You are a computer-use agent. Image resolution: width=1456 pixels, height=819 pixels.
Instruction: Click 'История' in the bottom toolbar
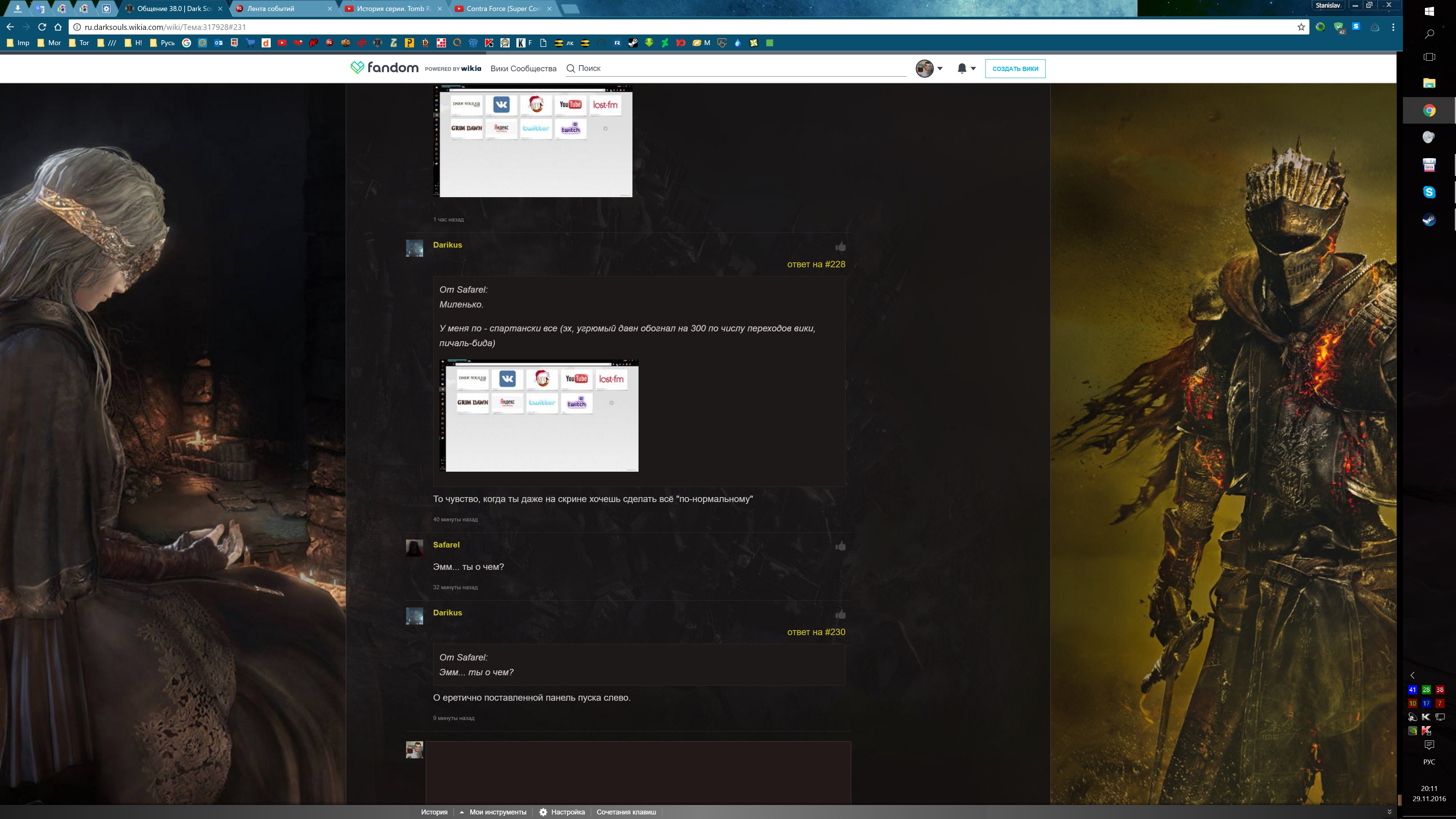[x=434, y=812]
